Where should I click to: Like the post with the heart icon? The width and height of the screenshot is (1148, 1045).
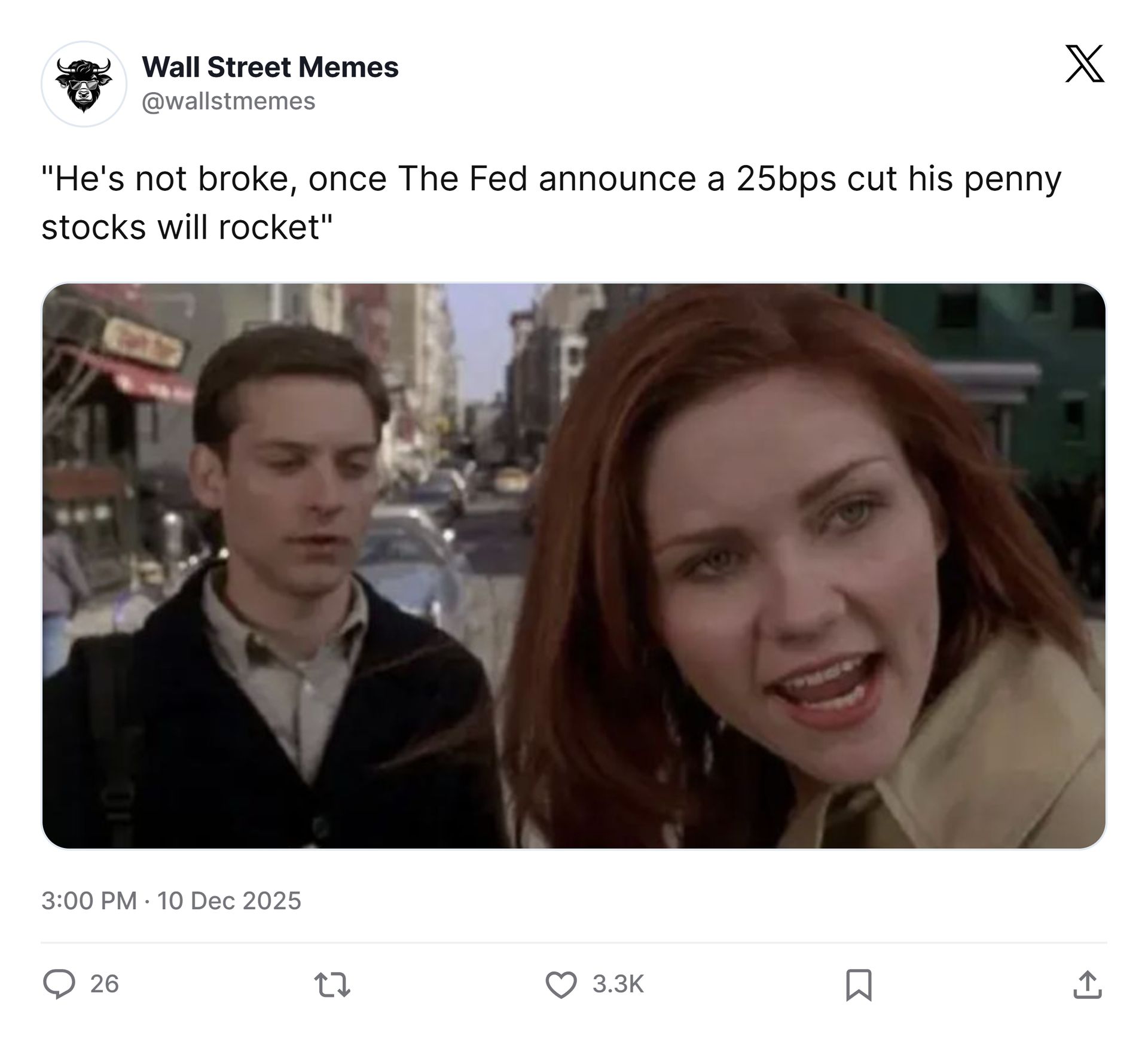coord(561,984)
